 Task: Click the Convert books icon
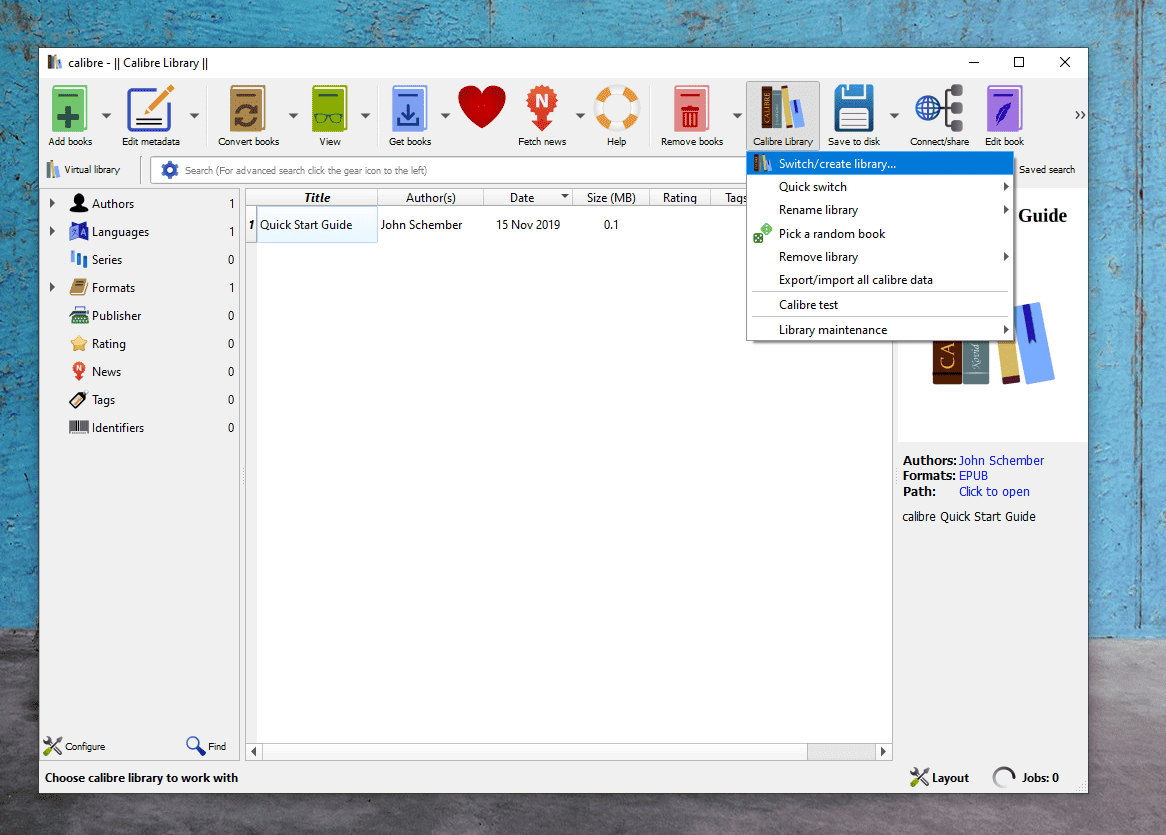point(248,109)
